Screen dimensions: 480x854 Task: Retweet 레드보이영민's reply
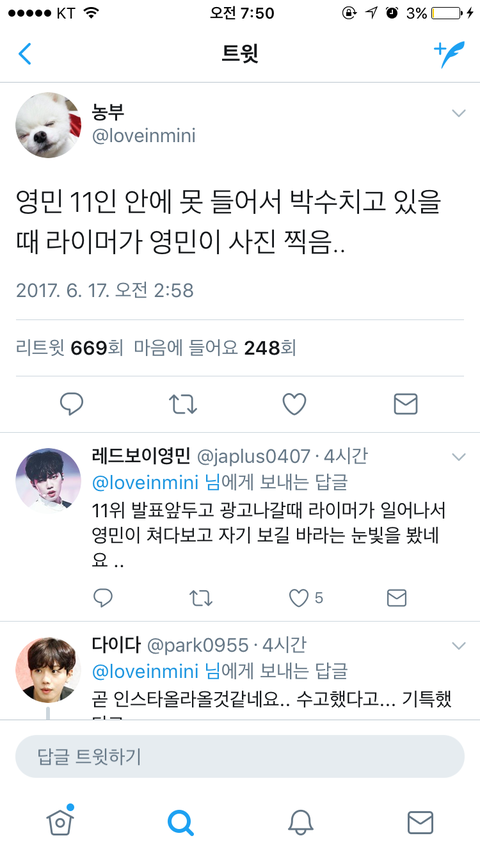[x=200, y=598]
